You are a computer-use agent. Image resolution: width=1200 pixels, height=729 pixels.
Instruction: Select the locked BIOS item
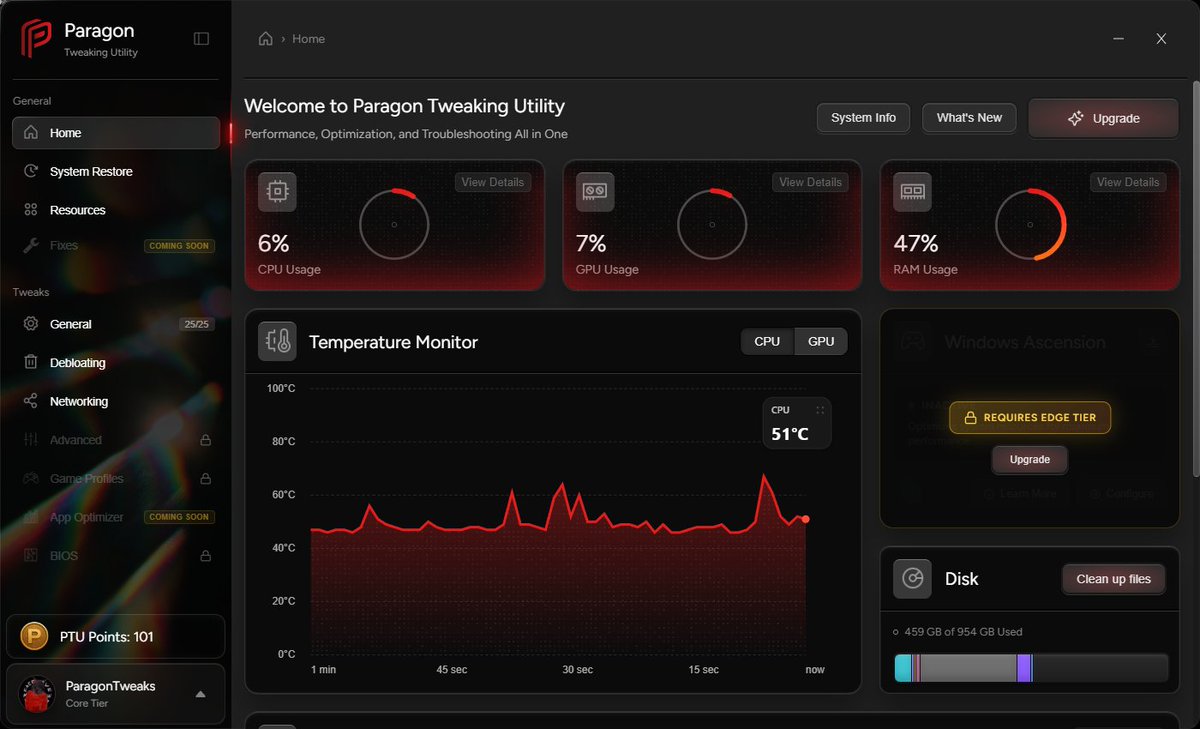pos(116,556)
